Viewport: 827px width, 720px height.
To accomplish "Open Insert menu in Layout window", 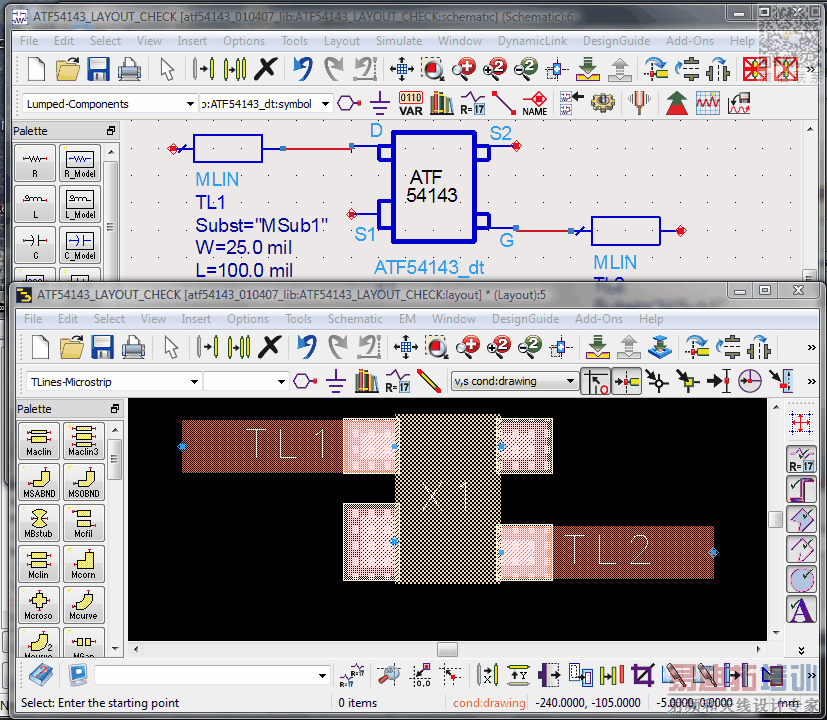I will (x=196, y=319).
